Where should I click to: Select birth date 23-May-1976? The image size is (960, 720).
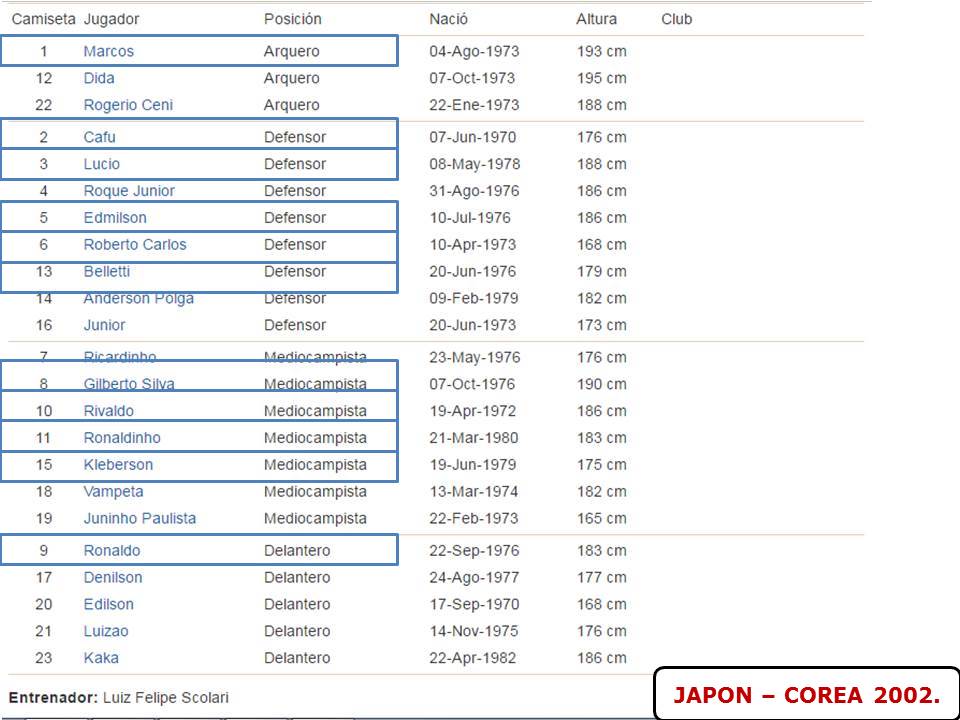click(x=474, y=357)
